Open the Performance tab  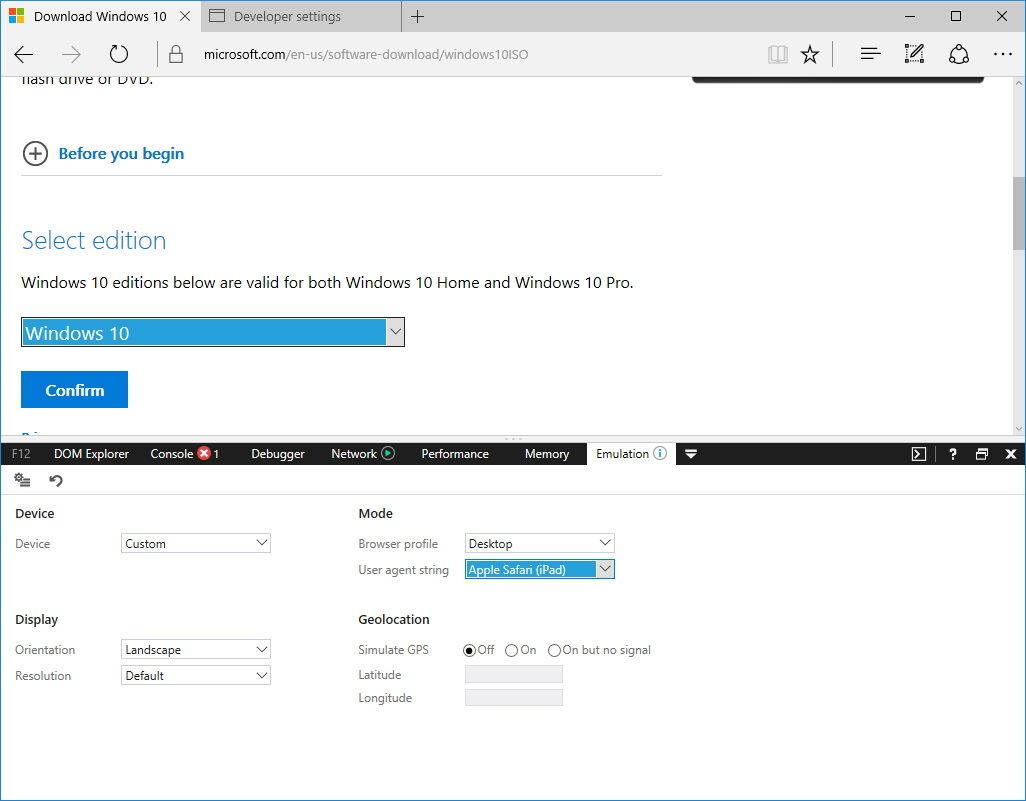(x=455, y=454)
